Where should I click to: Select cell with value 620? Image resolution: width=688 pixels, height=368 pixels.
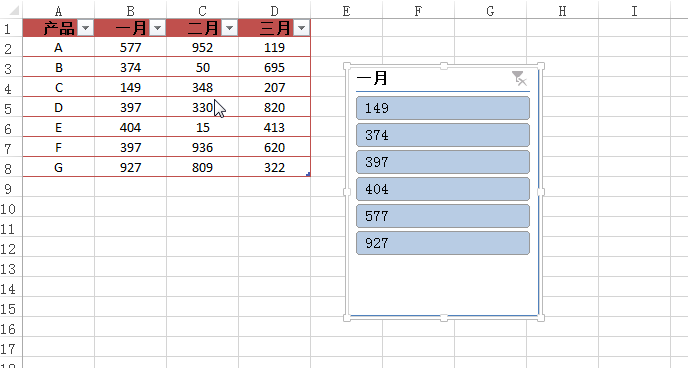click(274, 147)
